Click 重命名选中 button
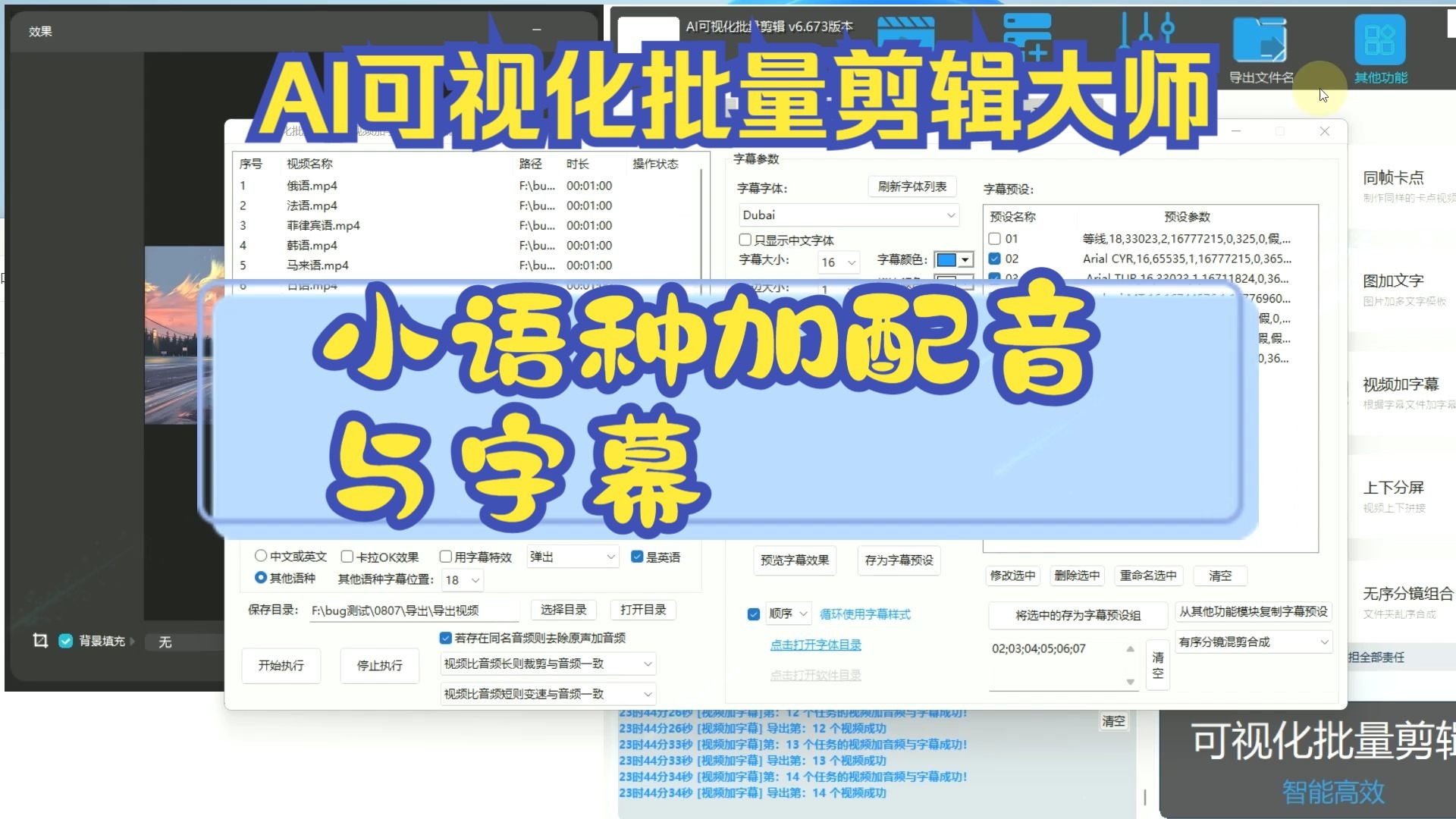The width and height of the screenshot is (1456, 819). (1148, 576)
